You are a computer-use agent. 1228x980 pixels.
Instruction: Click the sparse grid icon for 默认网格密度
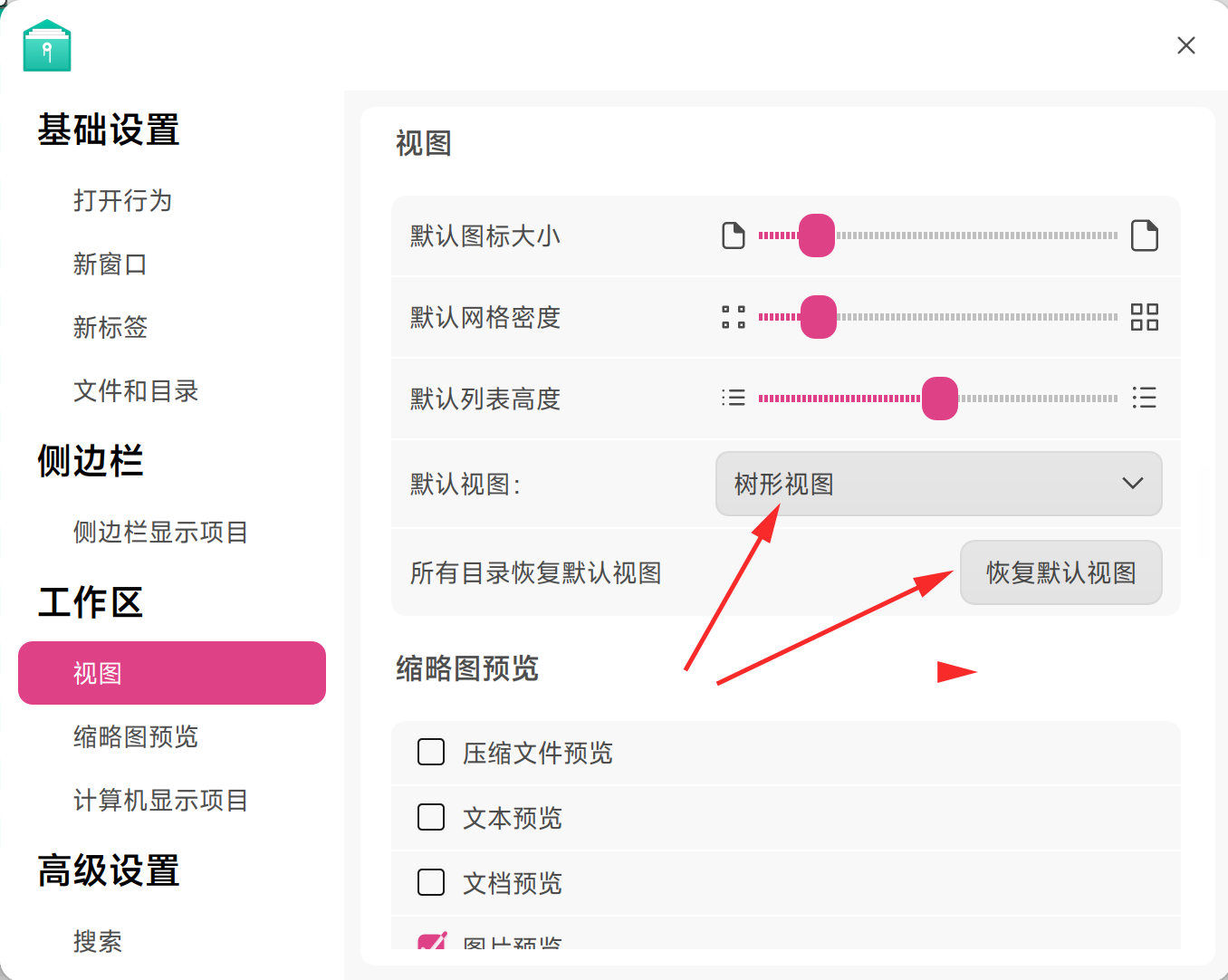coord(734,317)
